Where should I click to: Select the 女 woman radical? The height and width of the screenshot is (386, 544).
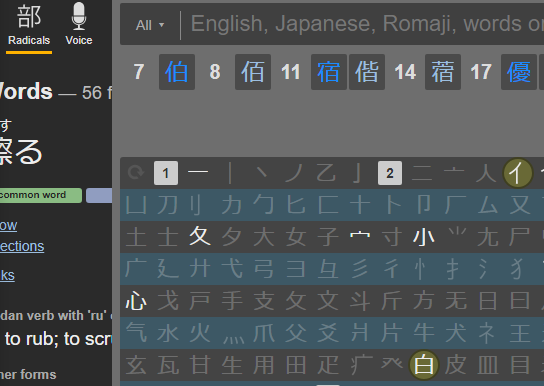pos(296,237)
